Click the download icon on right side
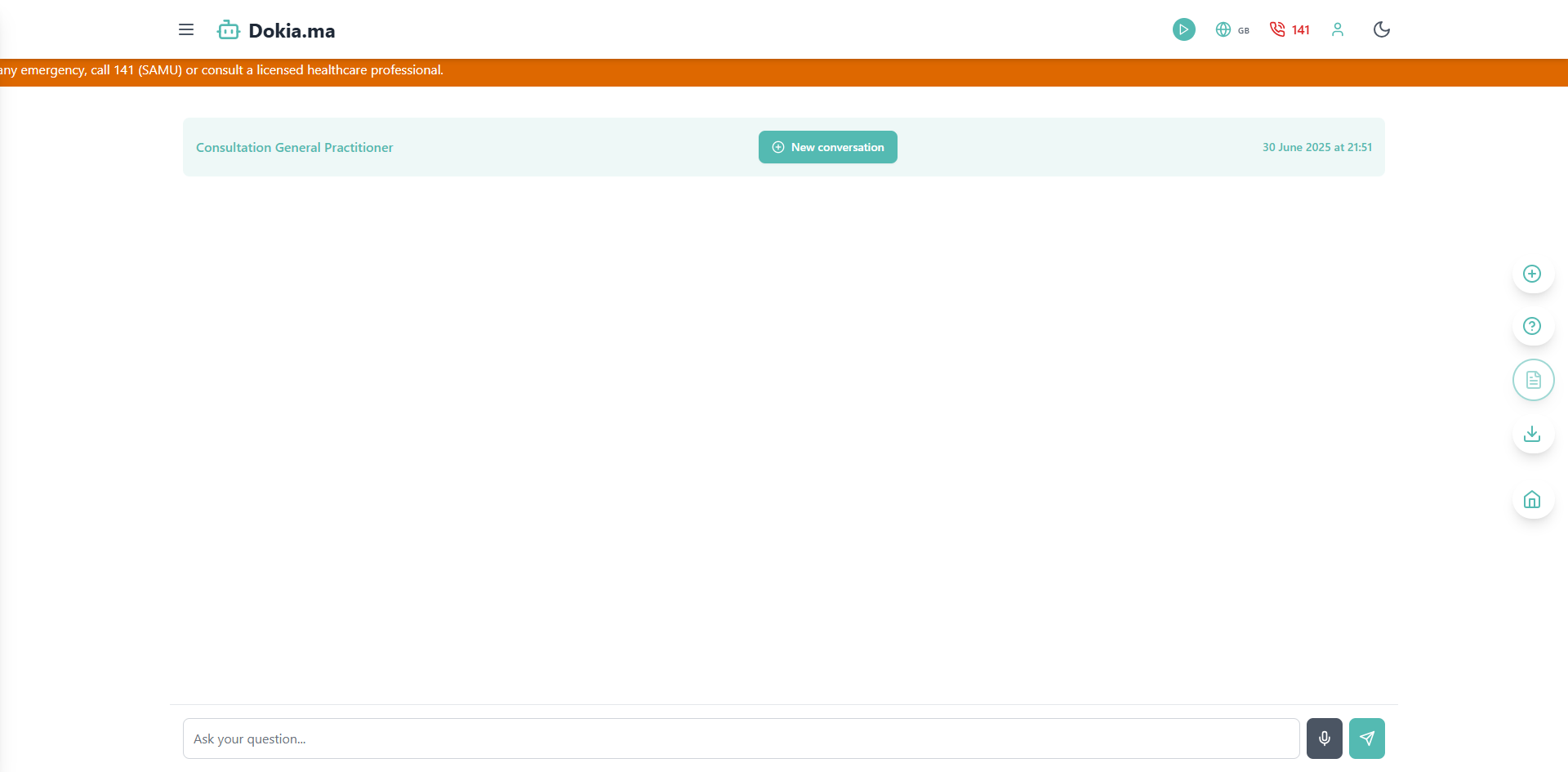This screenshot has height=772, width=1568. [1532, 434]
